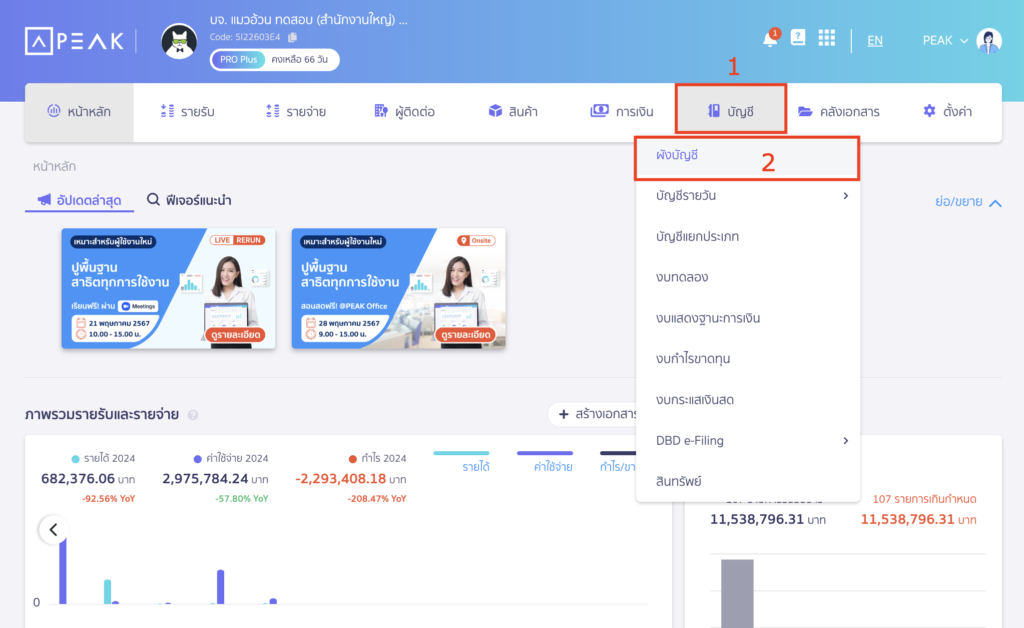Click the company avatar next to the name
1024x628 pixels.
click(x=180, y=42)
